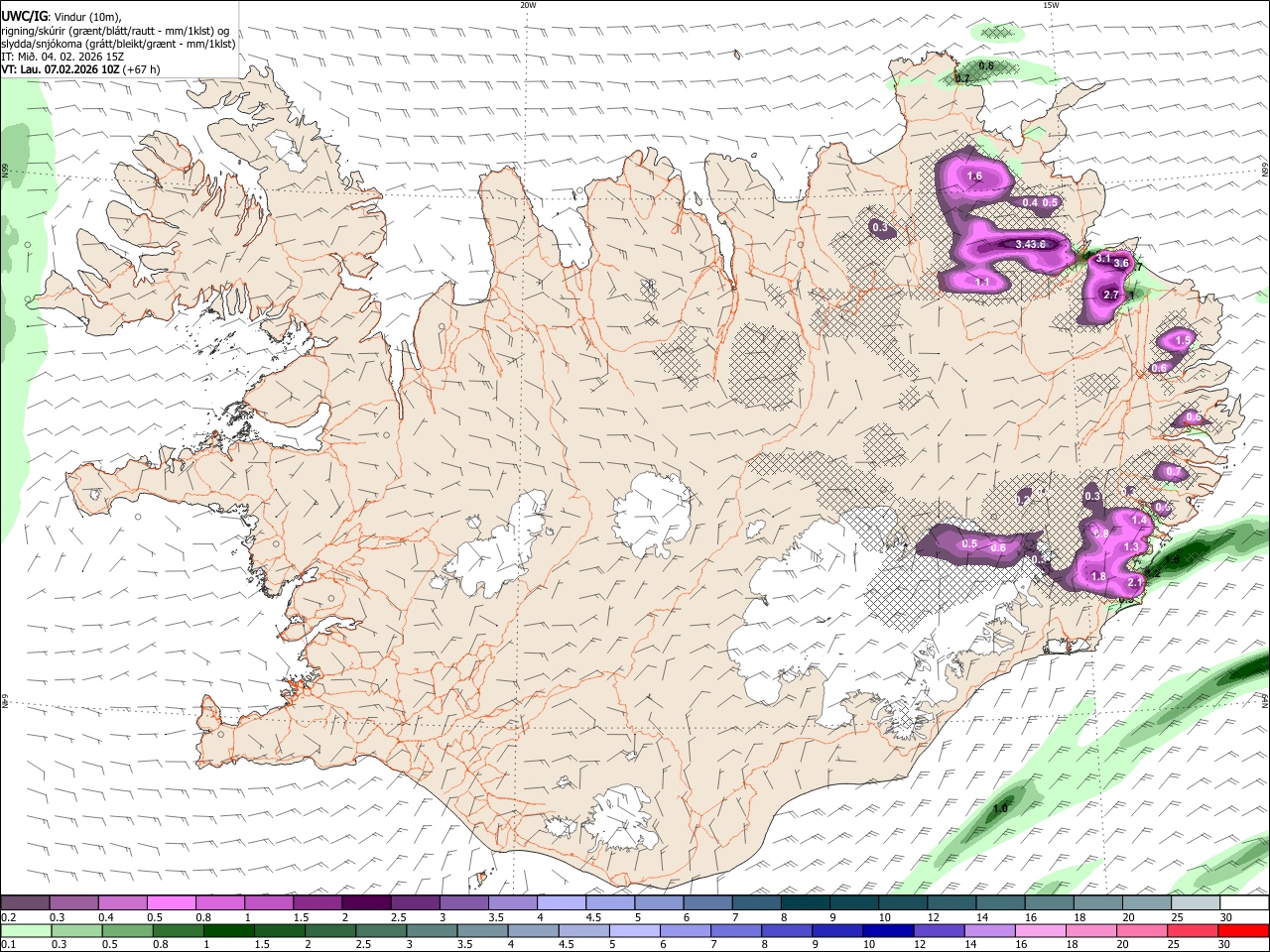The height and width of the screenshot is (952, 1270).
Task: Click the 20W longitude label
Action: tap(528, 5)
